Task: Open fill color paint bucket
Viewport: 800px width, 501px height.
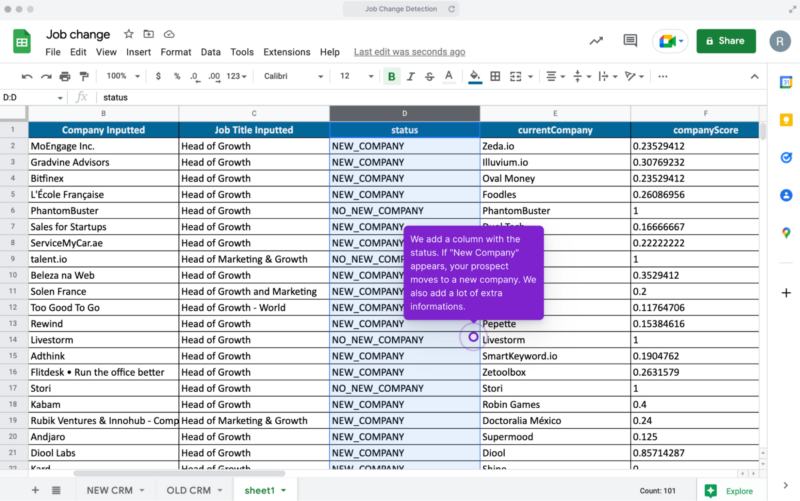Action: [475, 77]
